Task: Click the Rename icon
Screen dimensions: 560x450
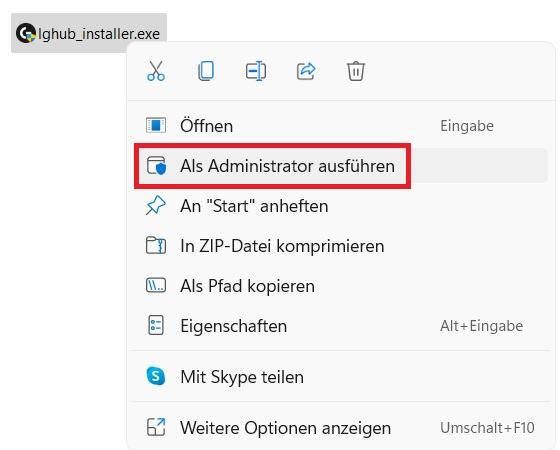Action: 256,71
